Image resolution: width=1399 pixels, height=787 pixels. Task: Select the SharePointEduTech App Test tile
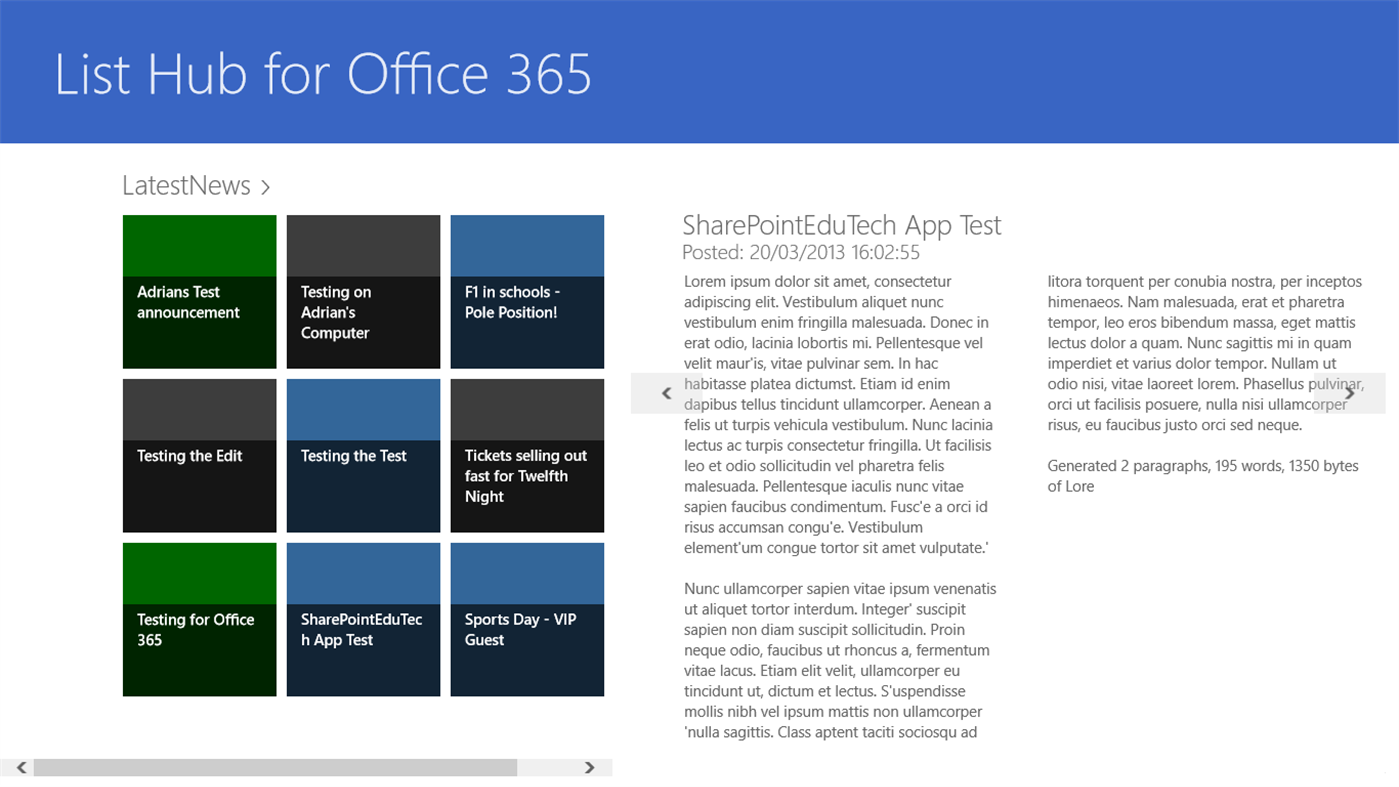(x=363, y=619)
